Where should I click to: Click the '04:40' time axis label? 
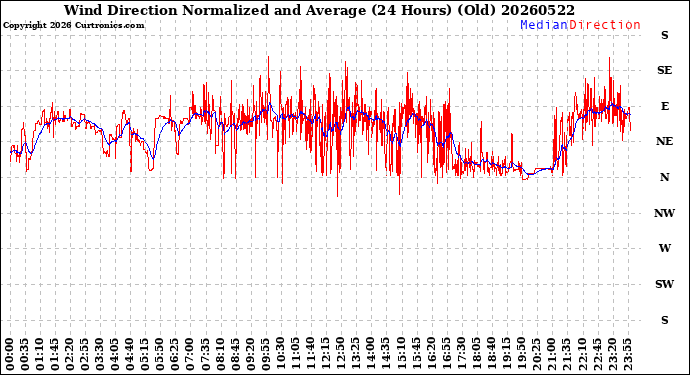click(x=130, y=354)
